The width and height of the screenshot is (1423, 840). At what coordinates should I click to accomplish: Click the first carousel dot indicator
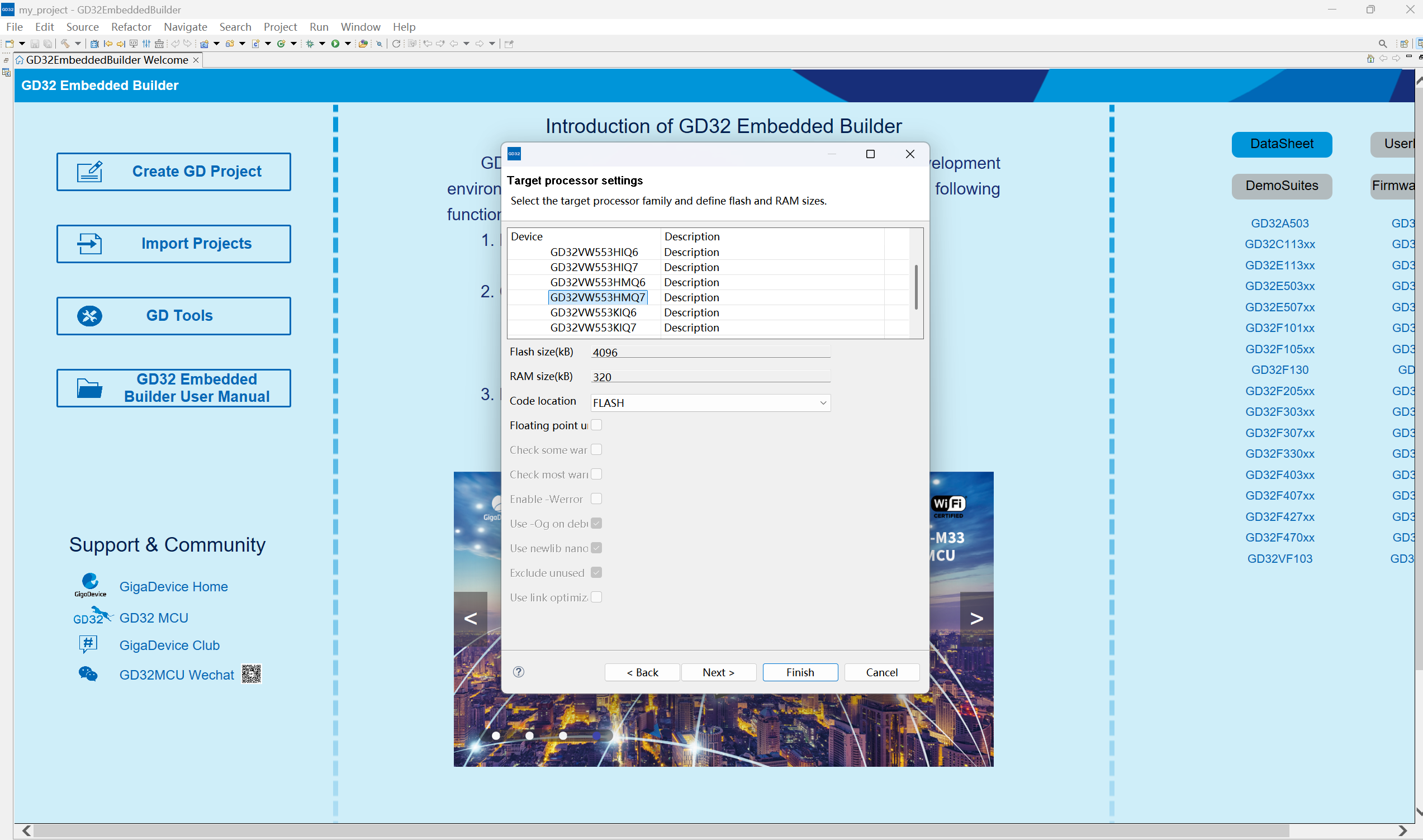[496, 735]
